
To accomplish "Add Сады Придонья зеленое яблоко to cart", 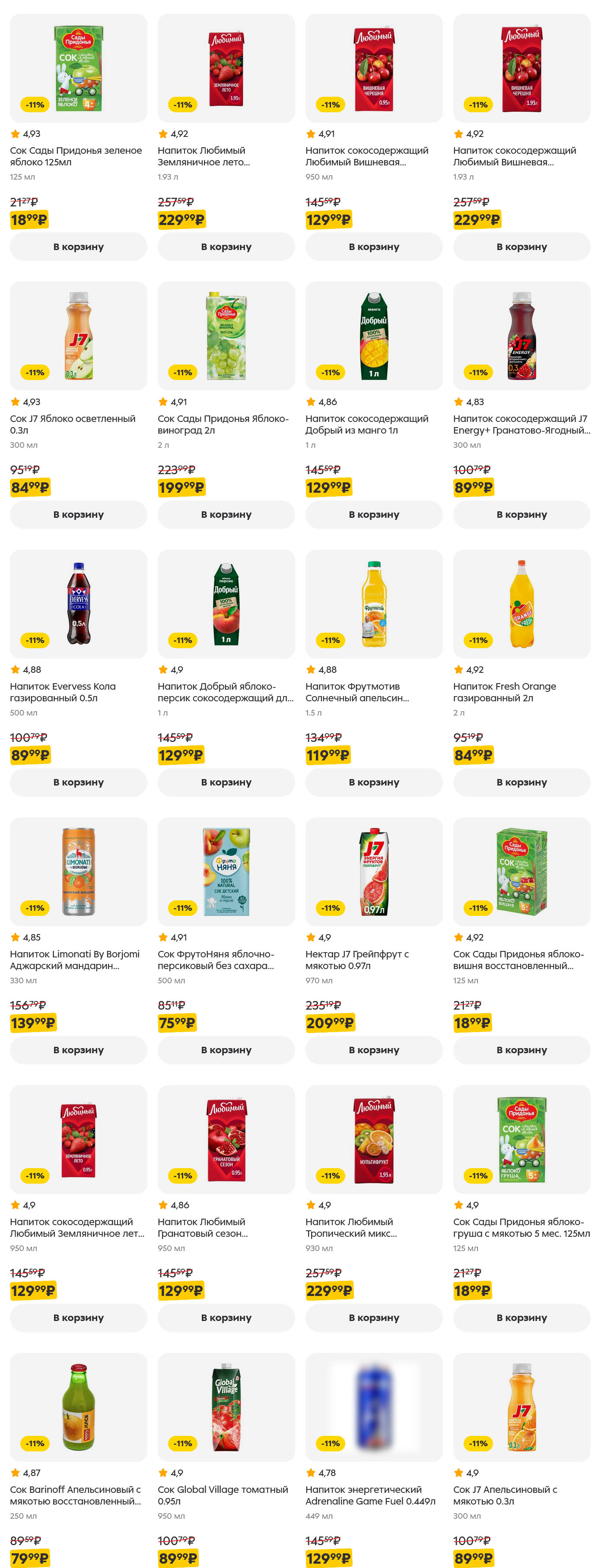I will tap(78, 247).
